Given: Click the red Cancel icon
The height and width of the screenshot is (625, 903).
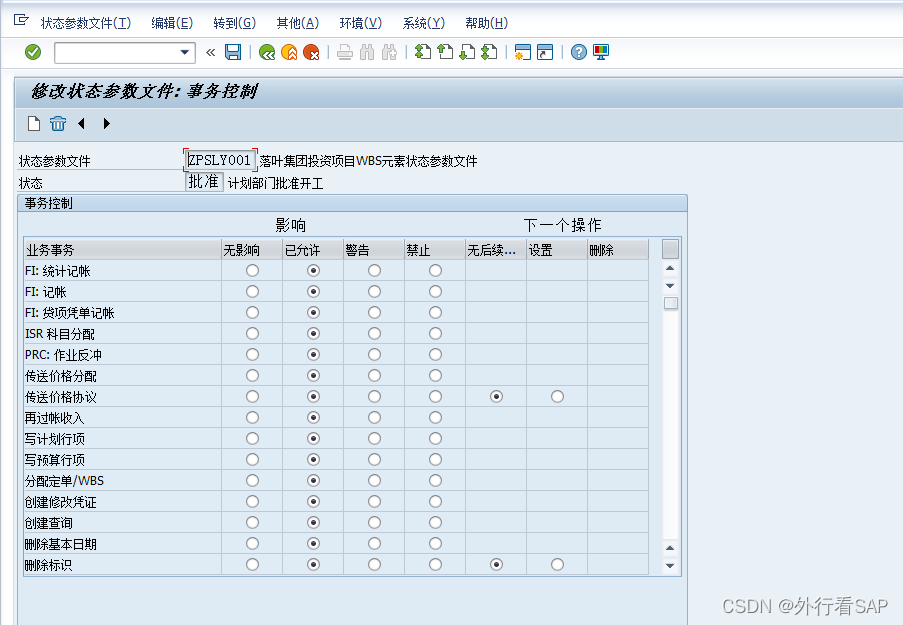Looking at the screenshot, I should pyautogui.click(x=311, y=52).
